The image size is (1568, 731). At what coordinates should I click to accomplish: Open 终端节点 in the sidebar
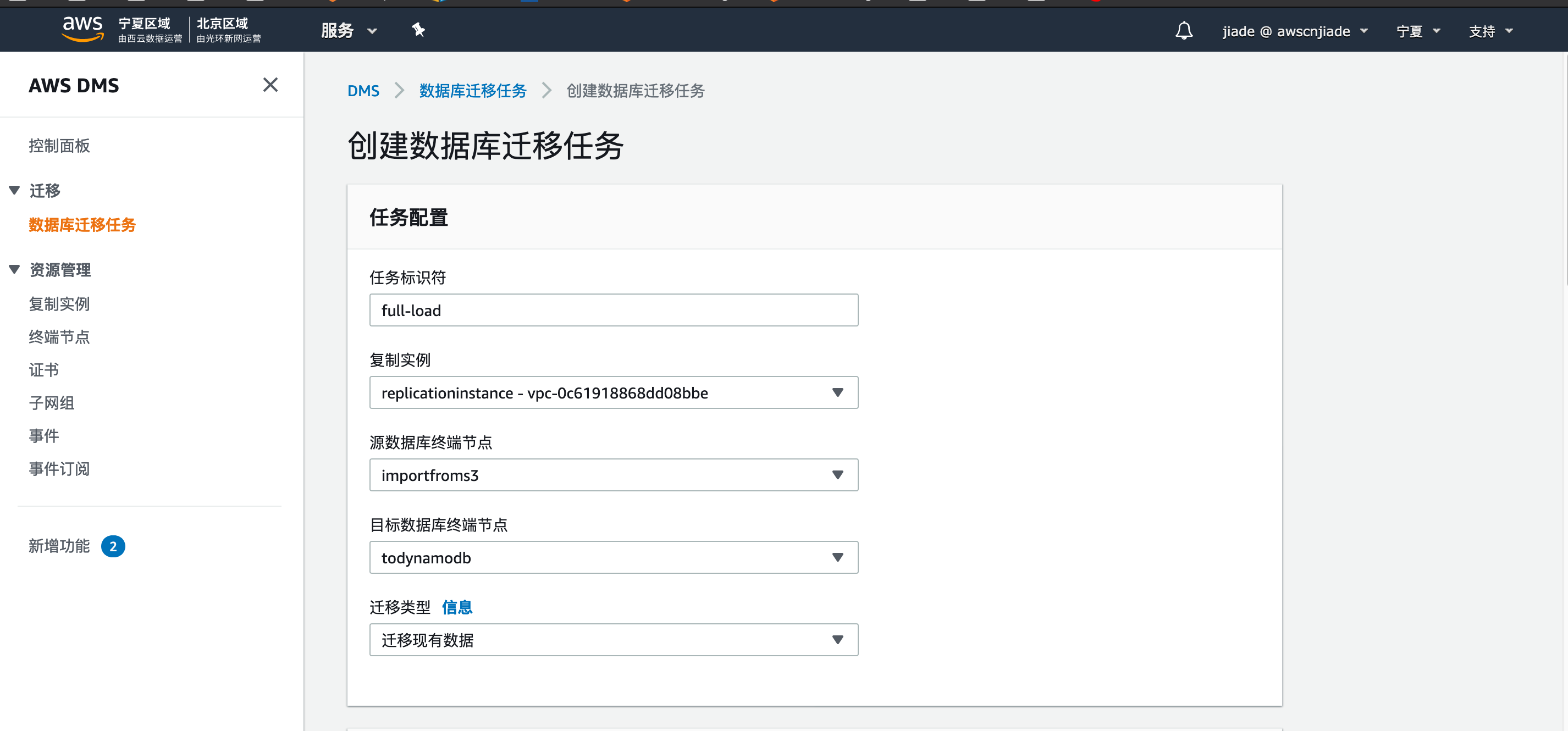[x=59, y=336]
